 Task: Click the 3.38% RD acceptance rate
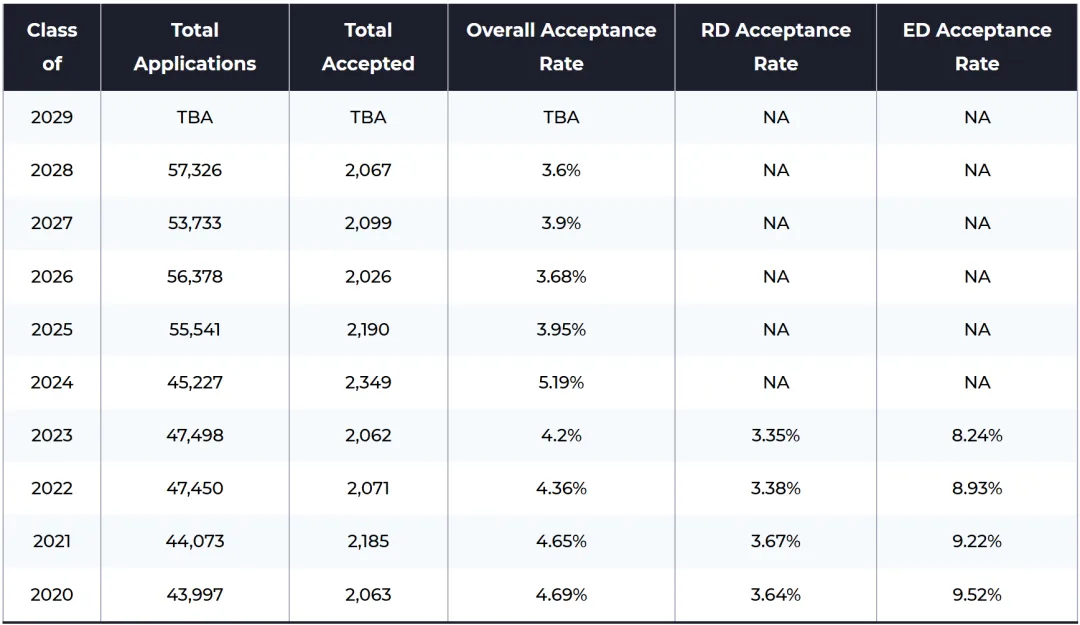coord(776,488)
